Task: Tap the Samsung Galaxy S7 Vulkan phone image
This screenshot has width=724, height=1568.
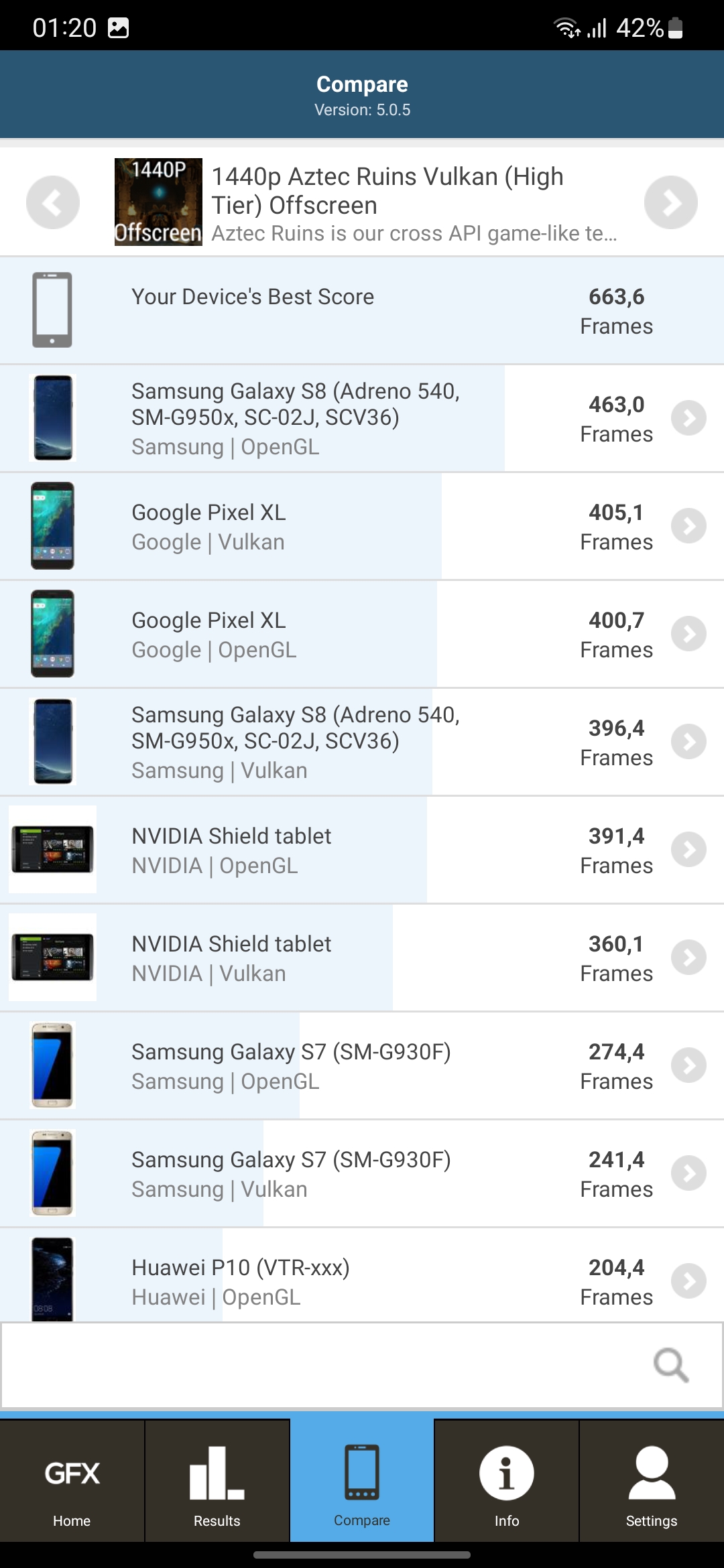Action: pyautogui.click(x=52, y=1173)
